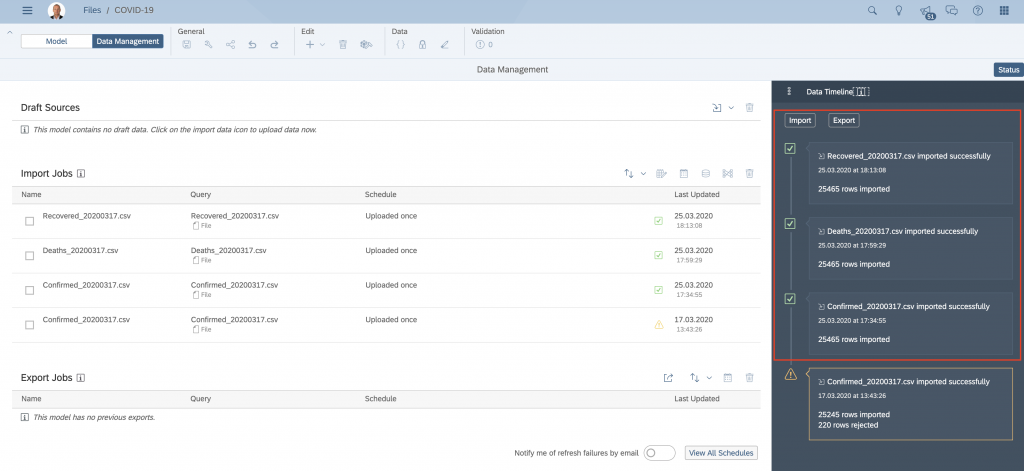This screenshot has height=471, width=1024.
Task: Click import data icon in Draft Sources
Action: tap(716, 108)
